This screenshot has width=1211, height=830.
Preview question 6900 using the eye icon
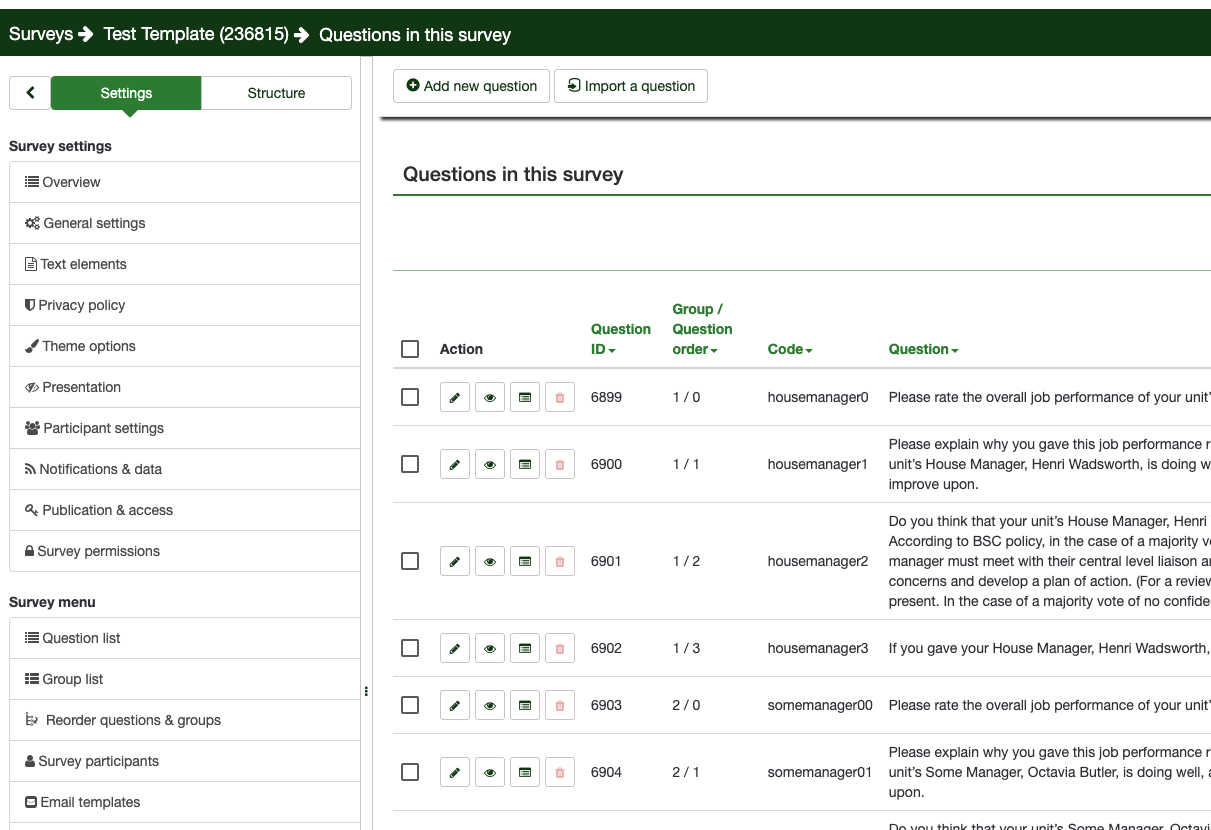(x=490, y=464)
